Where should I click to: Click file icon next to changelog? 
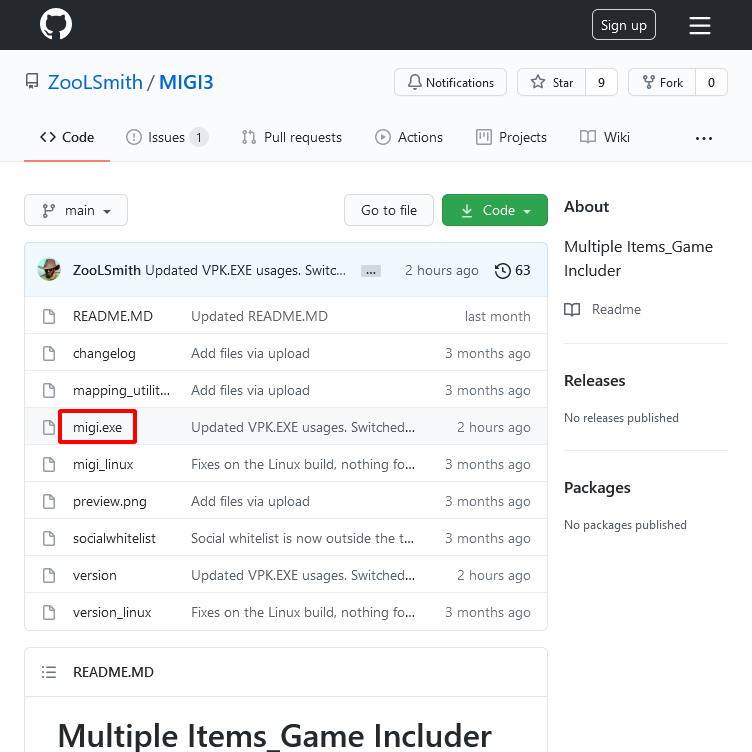49,353
